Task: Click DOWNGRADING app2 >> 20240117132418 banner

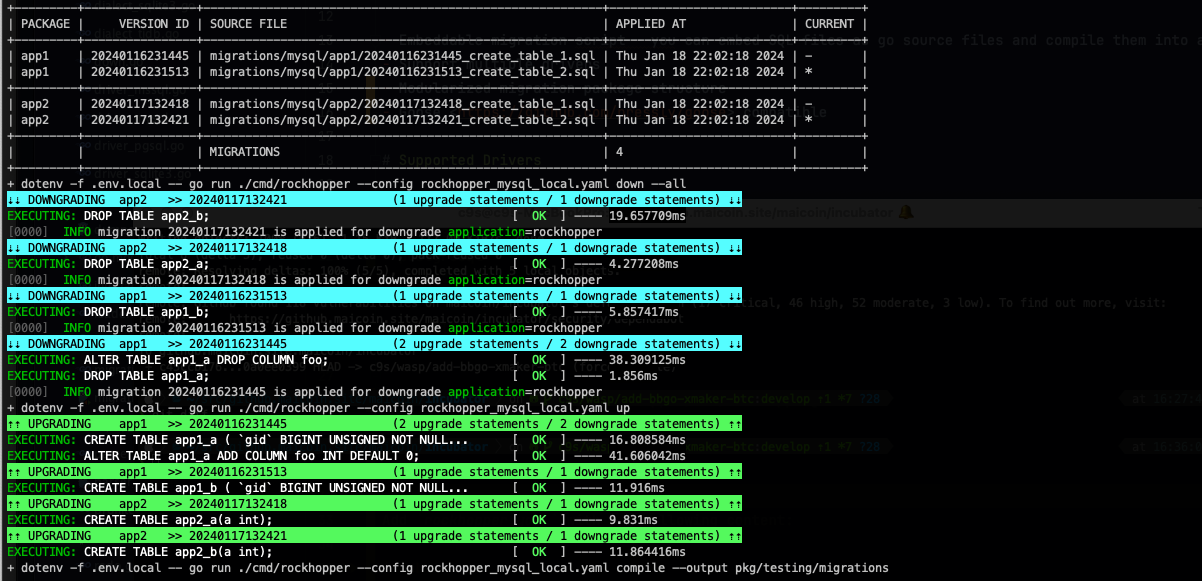Action: pos(375,249)
